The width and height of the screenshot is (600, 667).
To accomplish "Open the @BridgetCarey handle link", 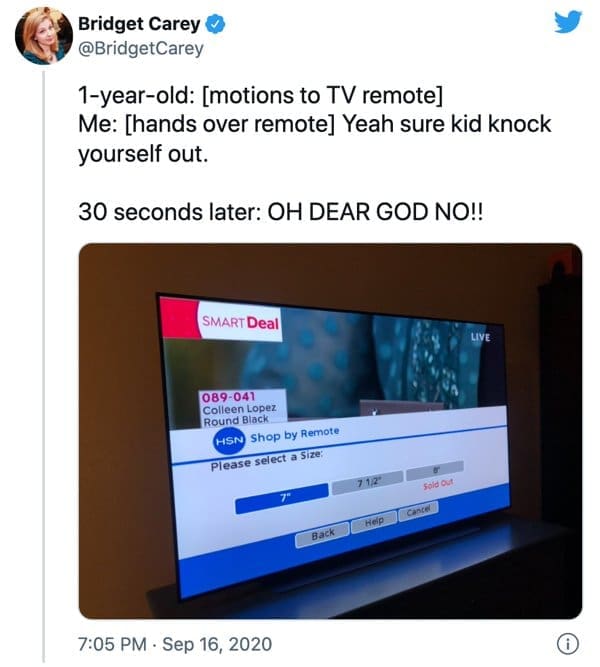I will click(141, 48).
